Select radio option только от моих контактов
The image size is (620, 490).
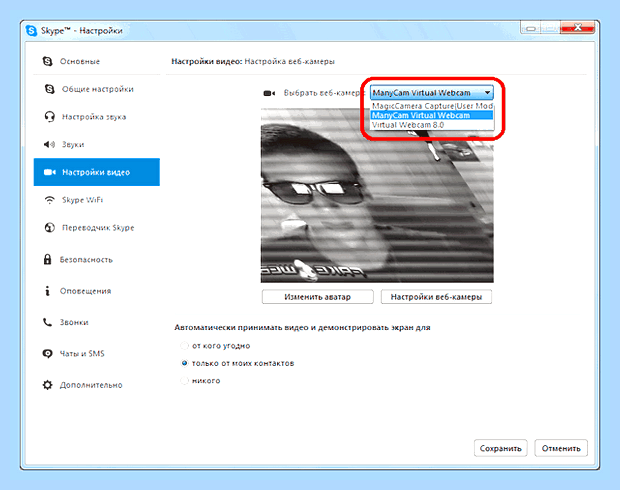pos(184,363)
